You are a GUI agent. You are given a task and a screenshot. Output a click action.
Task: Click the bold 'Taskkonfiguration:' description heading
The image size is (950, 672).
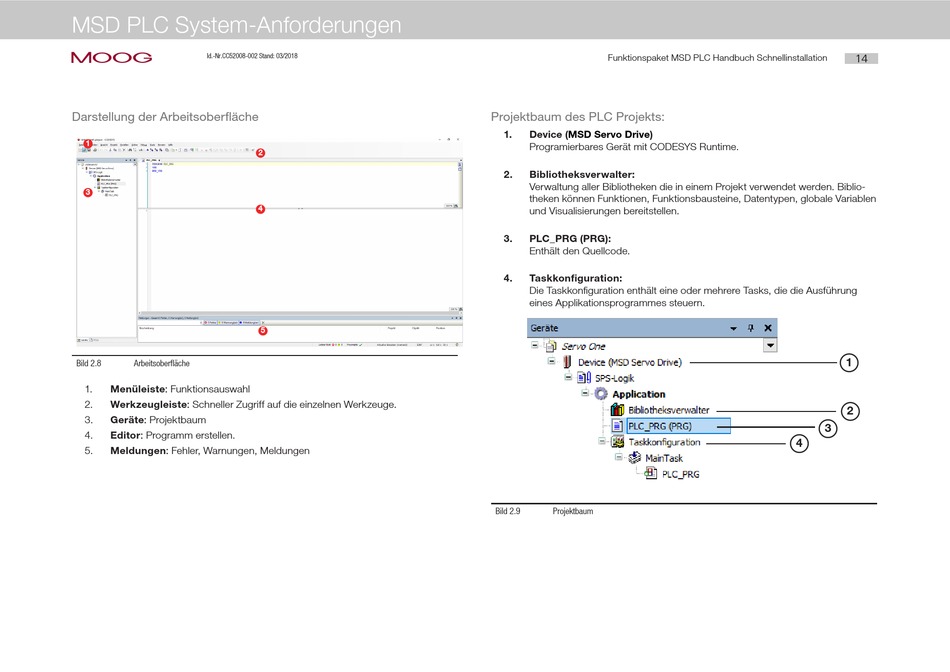(576, 278)
